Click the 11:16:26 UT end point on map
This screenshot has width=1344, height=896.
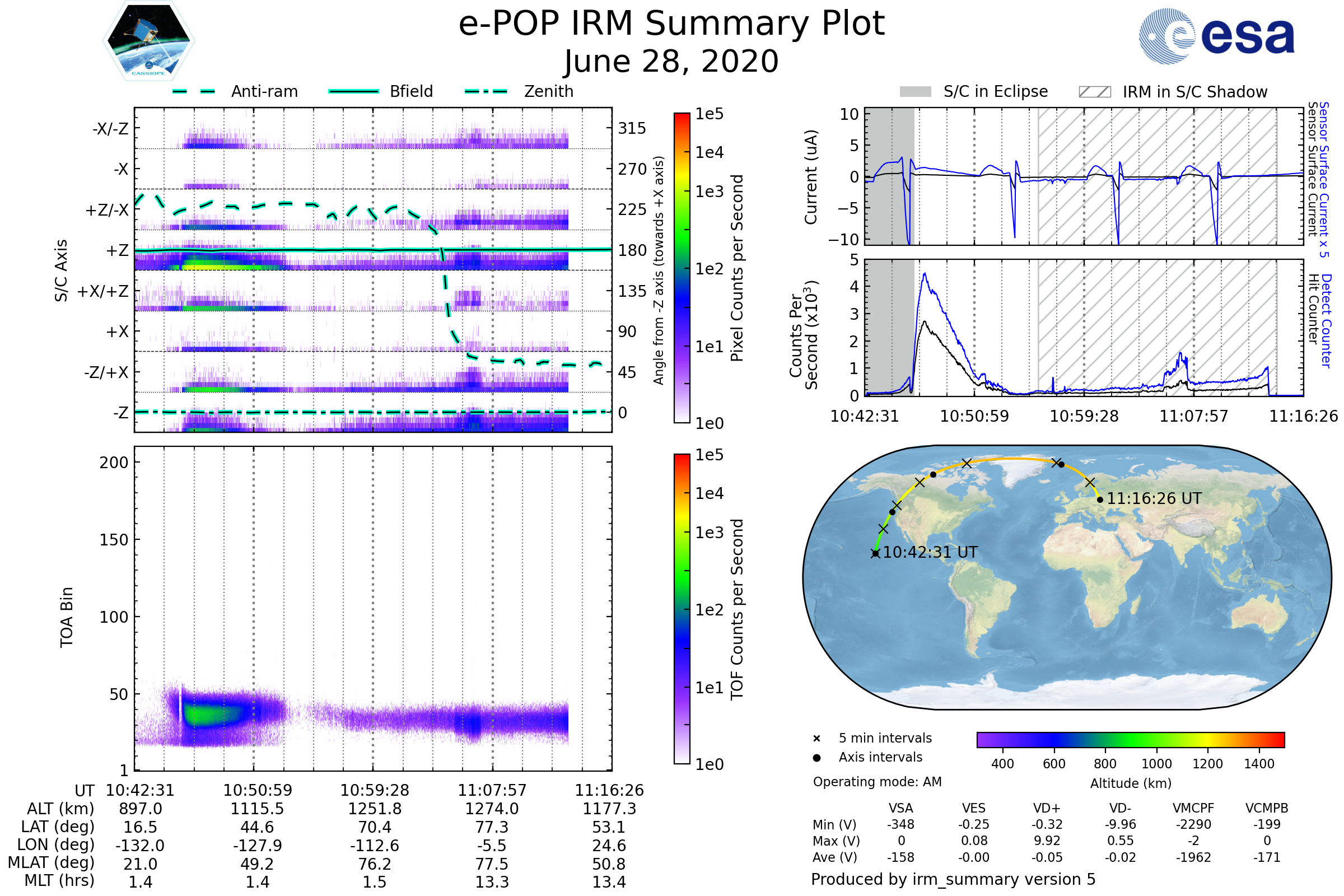tap(1100, 500)
